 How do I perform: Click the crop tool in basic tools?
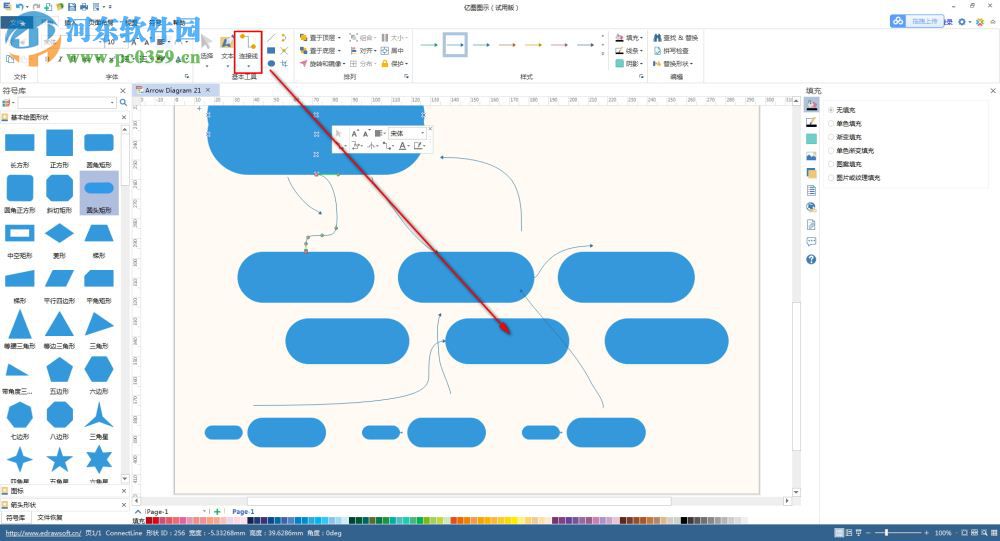coord(284,63)
